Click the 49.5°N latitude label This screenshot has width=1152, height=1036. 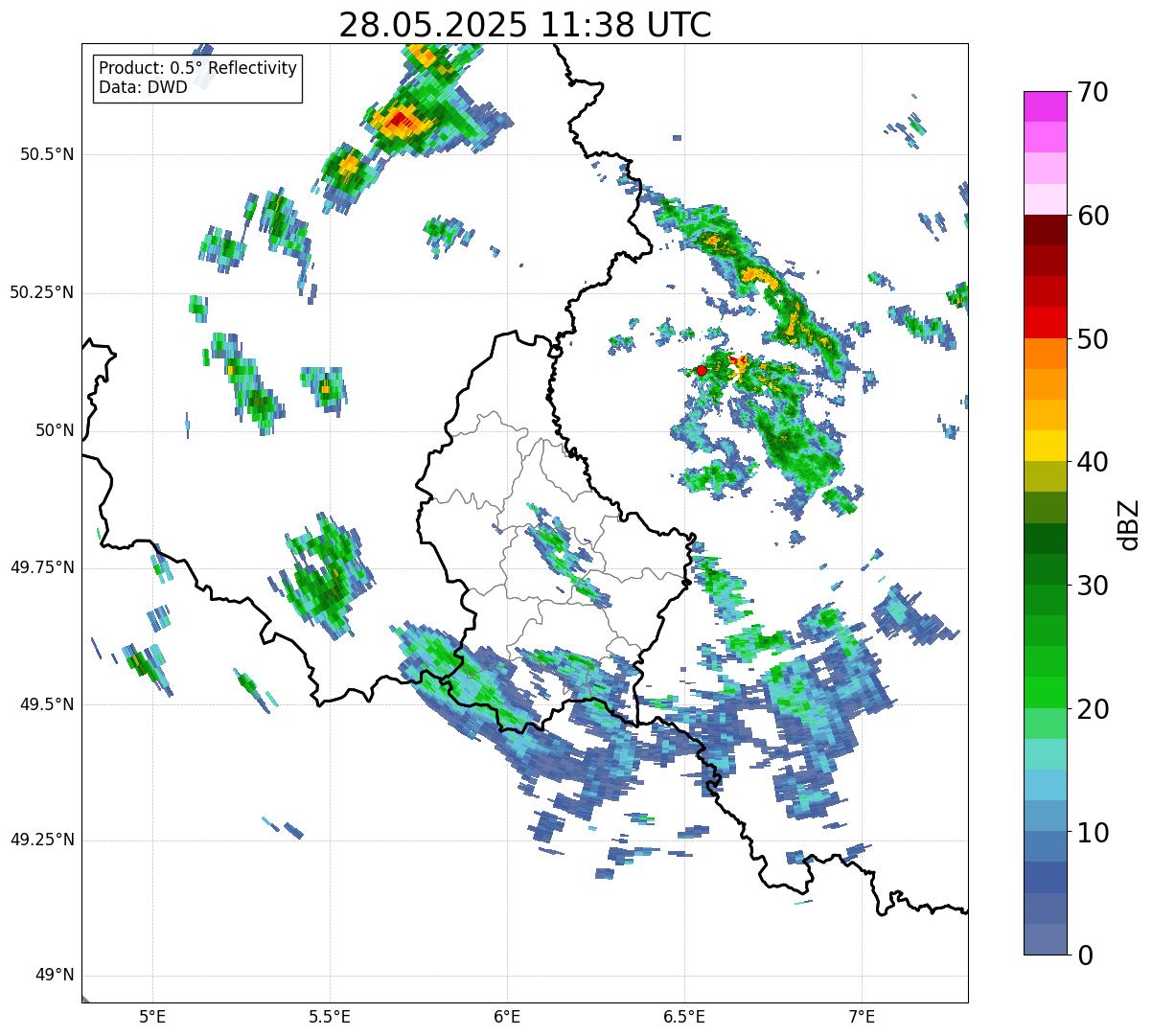click(x=47, y=704)
